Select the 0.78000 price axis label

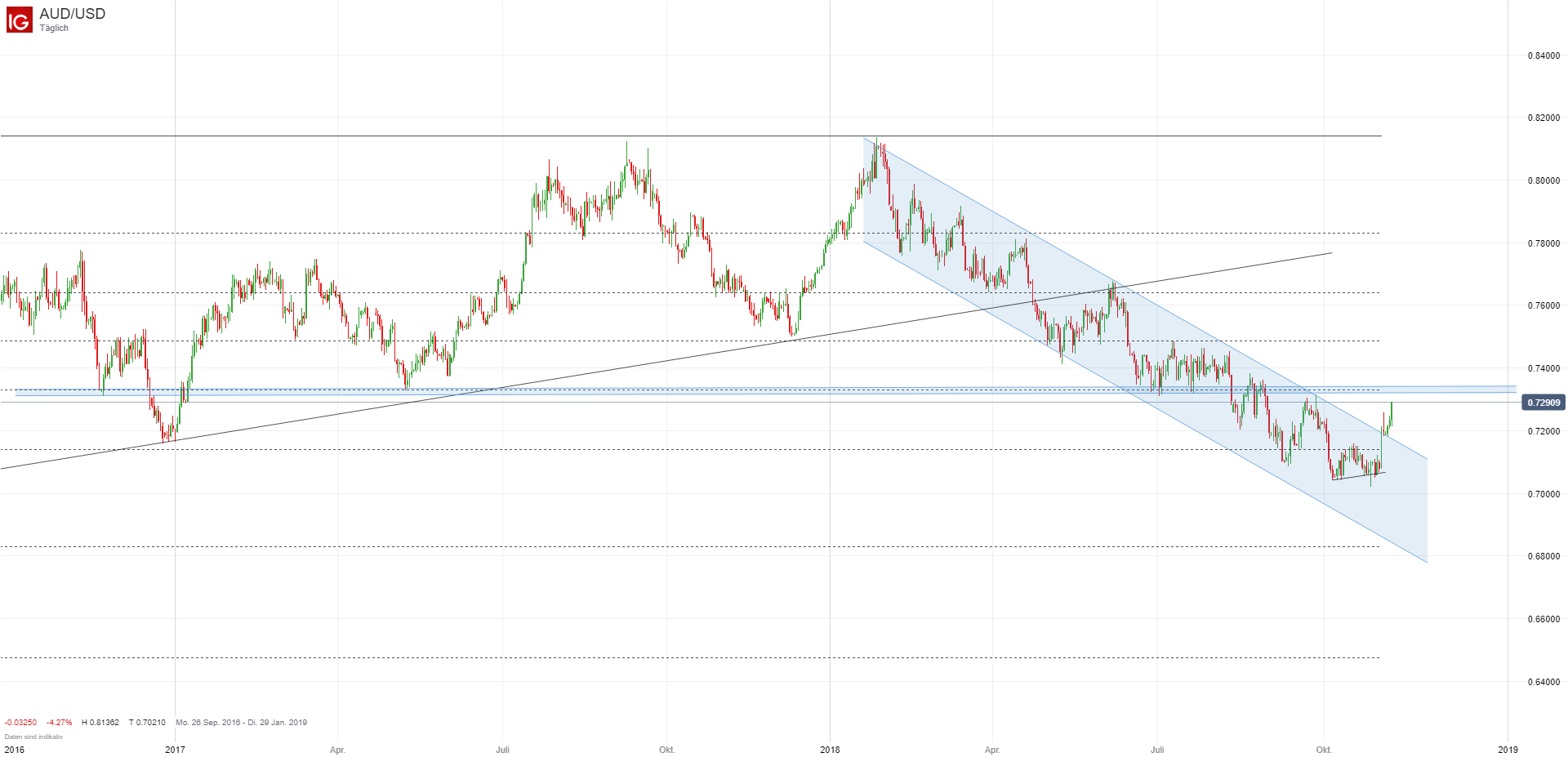tap(1543, 243)
